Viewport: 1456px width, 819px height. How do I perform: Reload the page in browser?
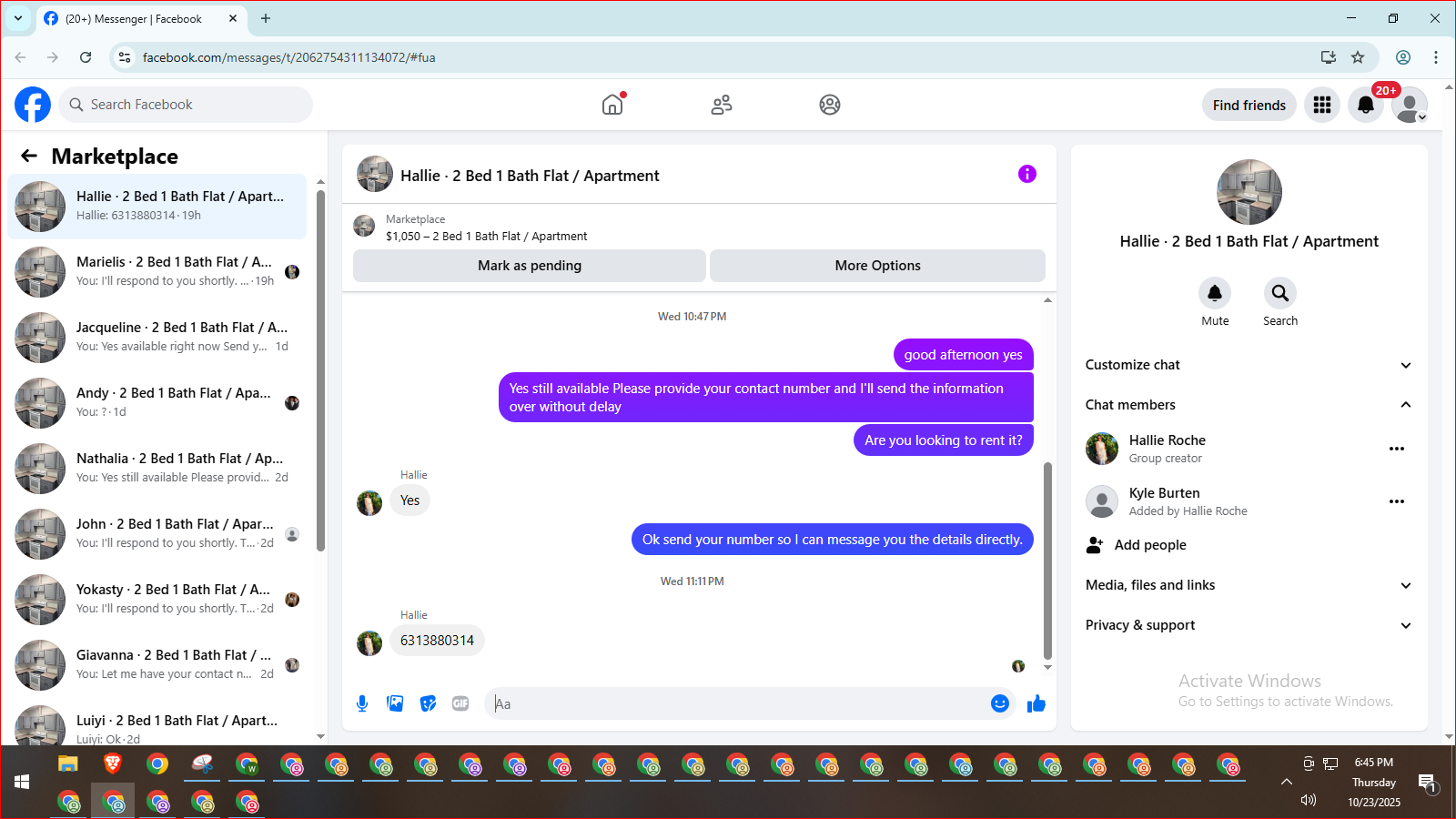point(86,57)
